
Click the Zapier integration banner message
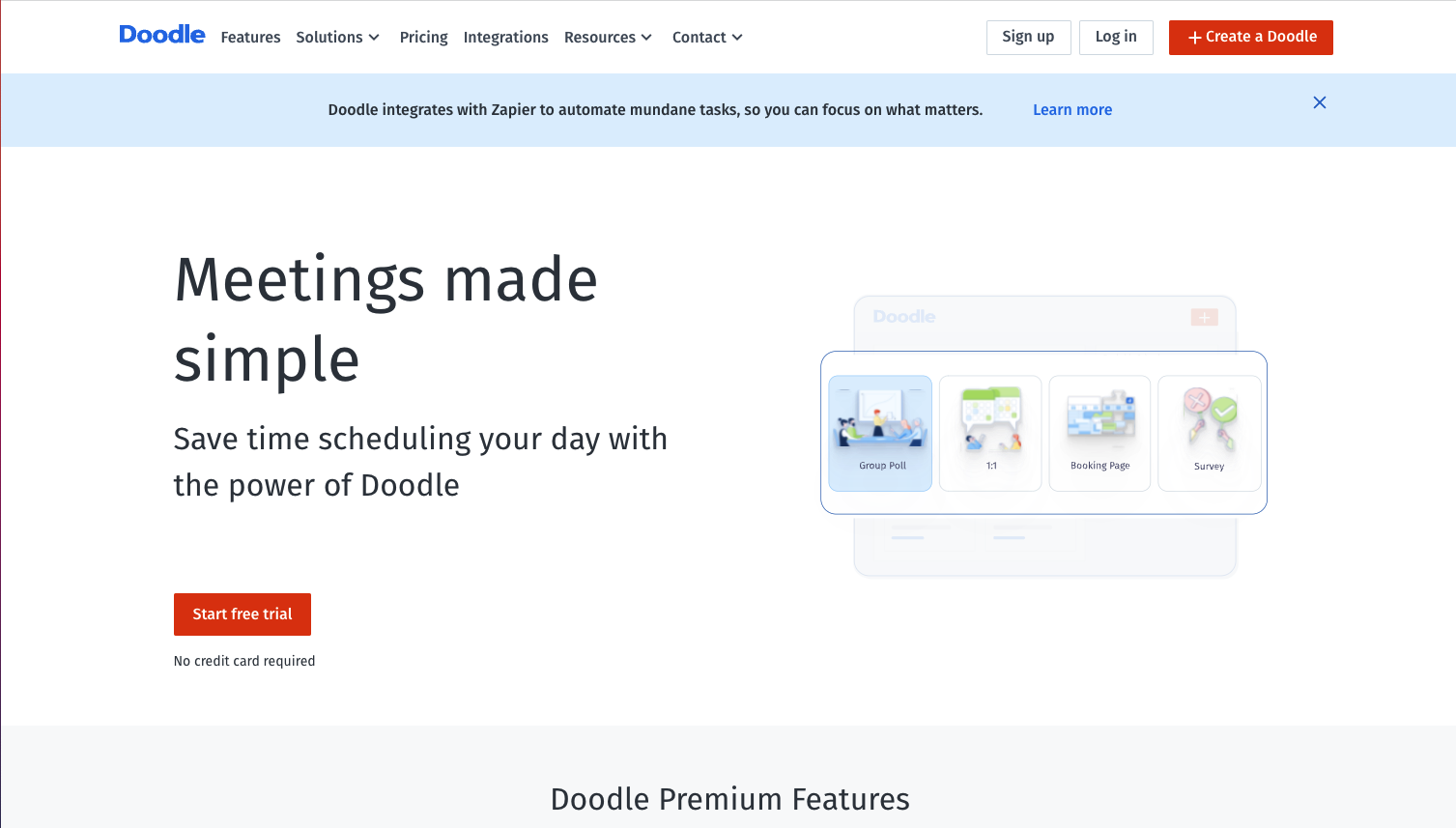click(x=655, y=110)
